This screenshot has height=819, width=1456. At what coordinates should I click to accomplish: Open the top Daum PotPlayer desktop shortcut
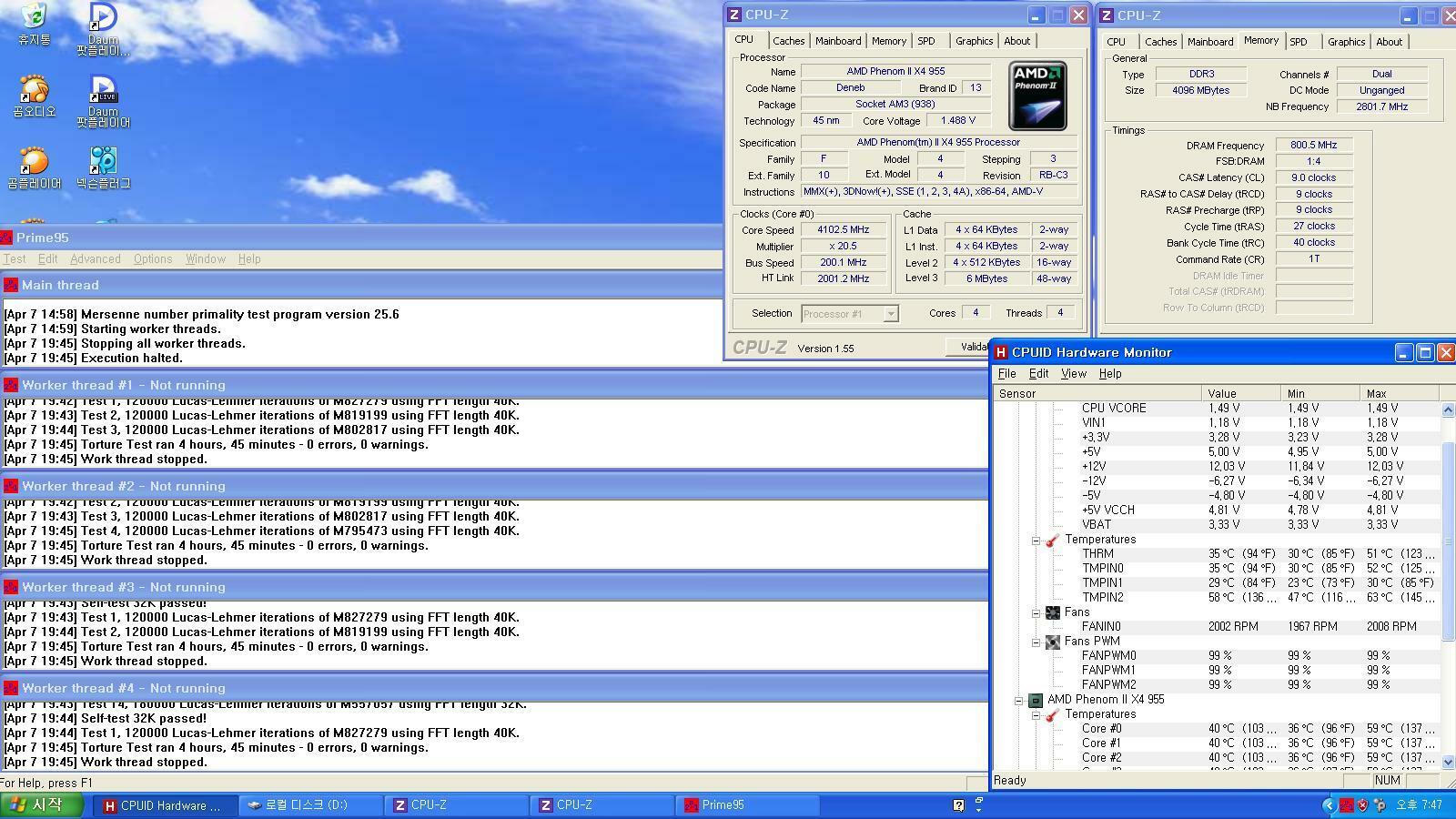pos(103,29)
